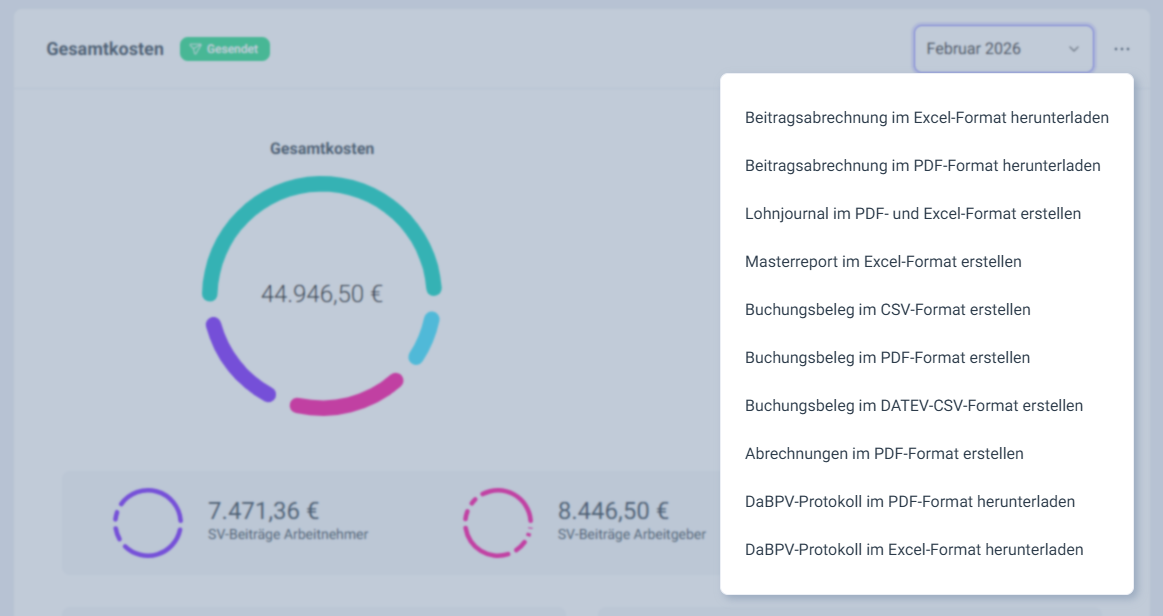
Task: Click the 8.446,50 € amount
Action: 613,511
